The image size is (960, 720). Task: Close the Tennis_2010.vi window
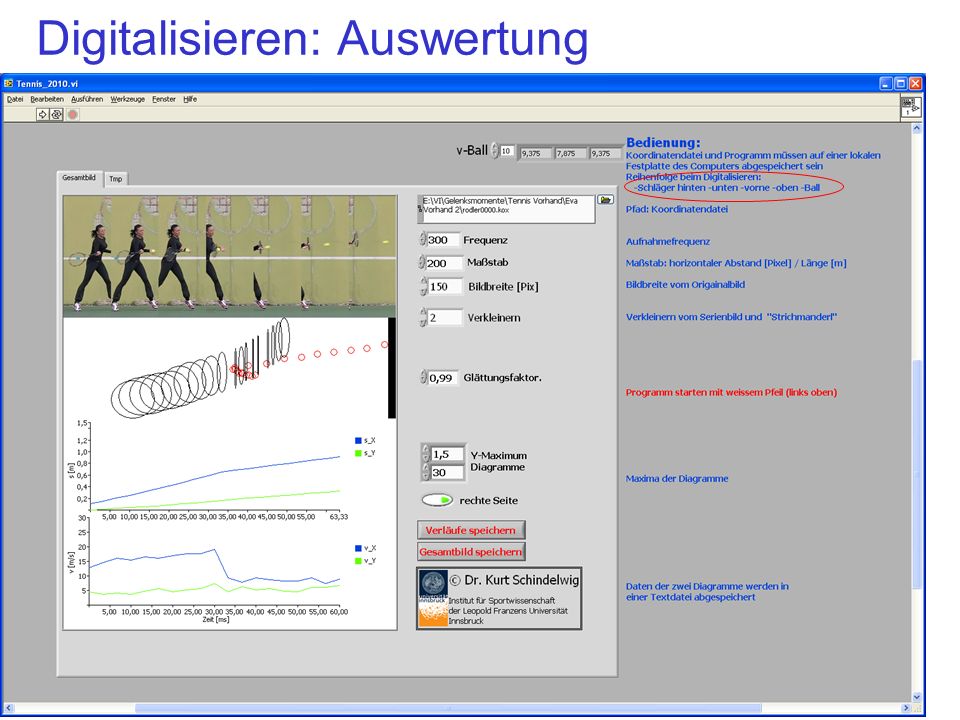915,84
